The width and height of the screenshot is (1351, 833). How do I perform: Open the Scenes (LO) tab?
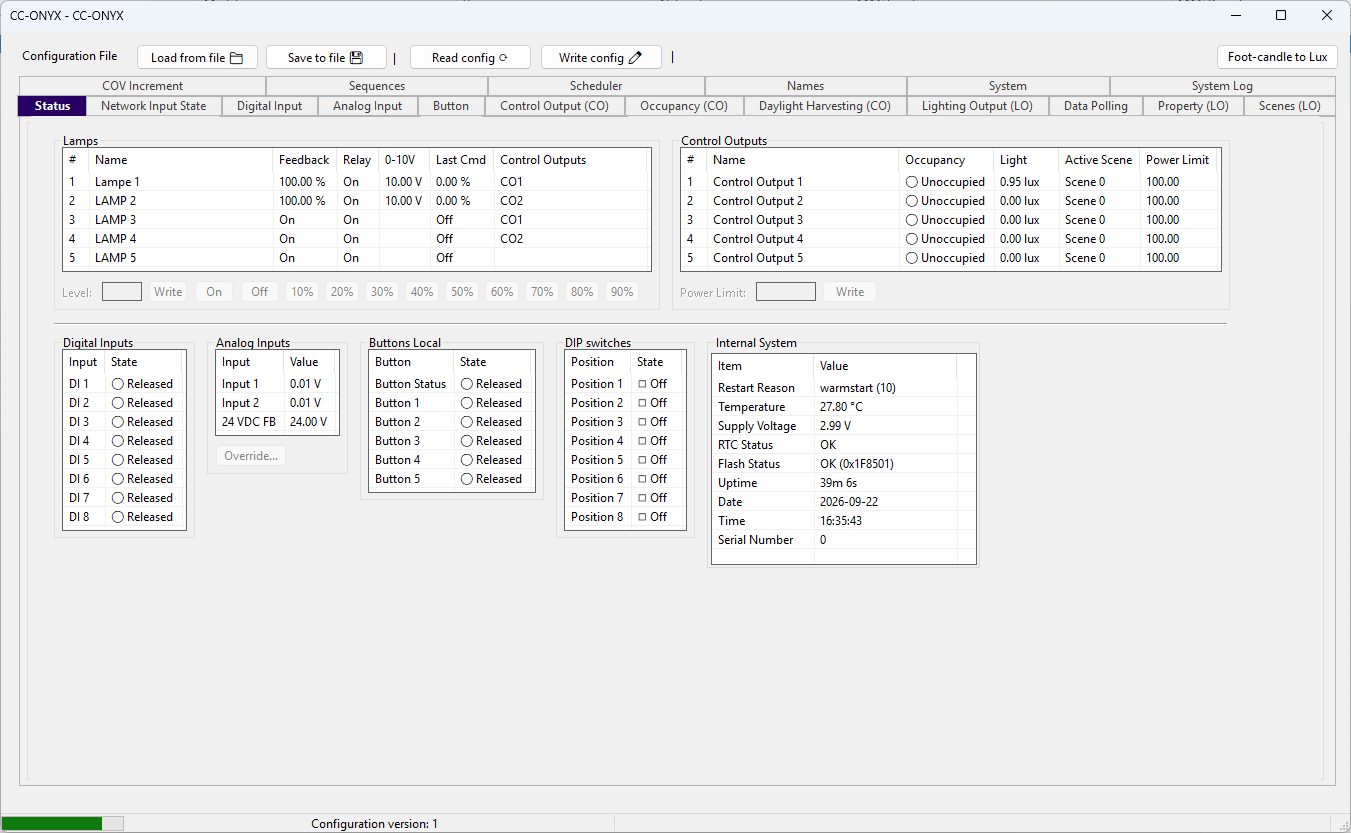click(1290, 106)
